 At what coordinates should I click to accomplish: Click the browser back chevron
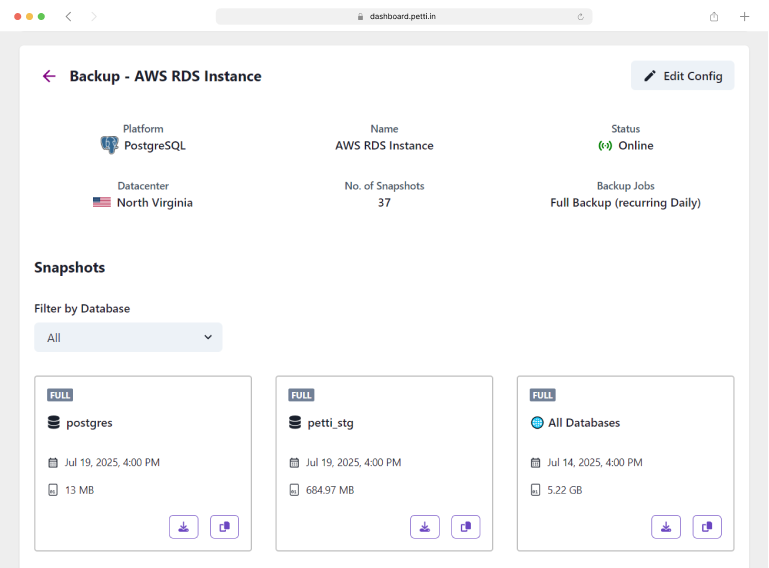click(69, 17)
